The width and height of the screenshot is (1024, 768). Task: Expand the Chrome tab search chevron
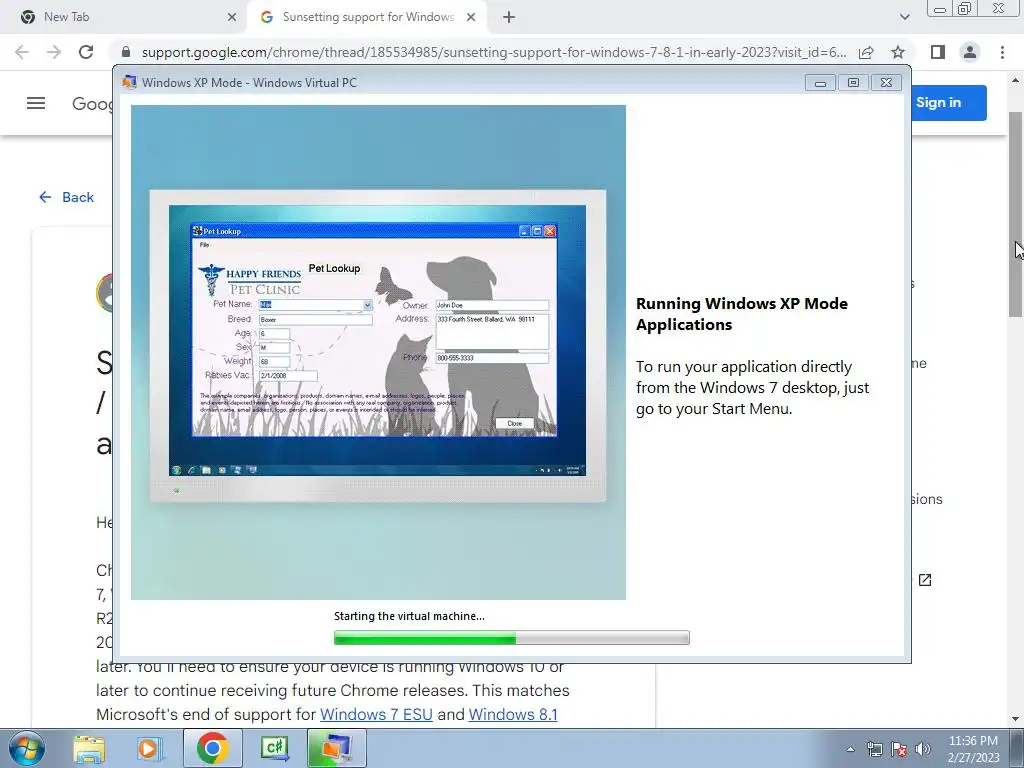point(904,17)
